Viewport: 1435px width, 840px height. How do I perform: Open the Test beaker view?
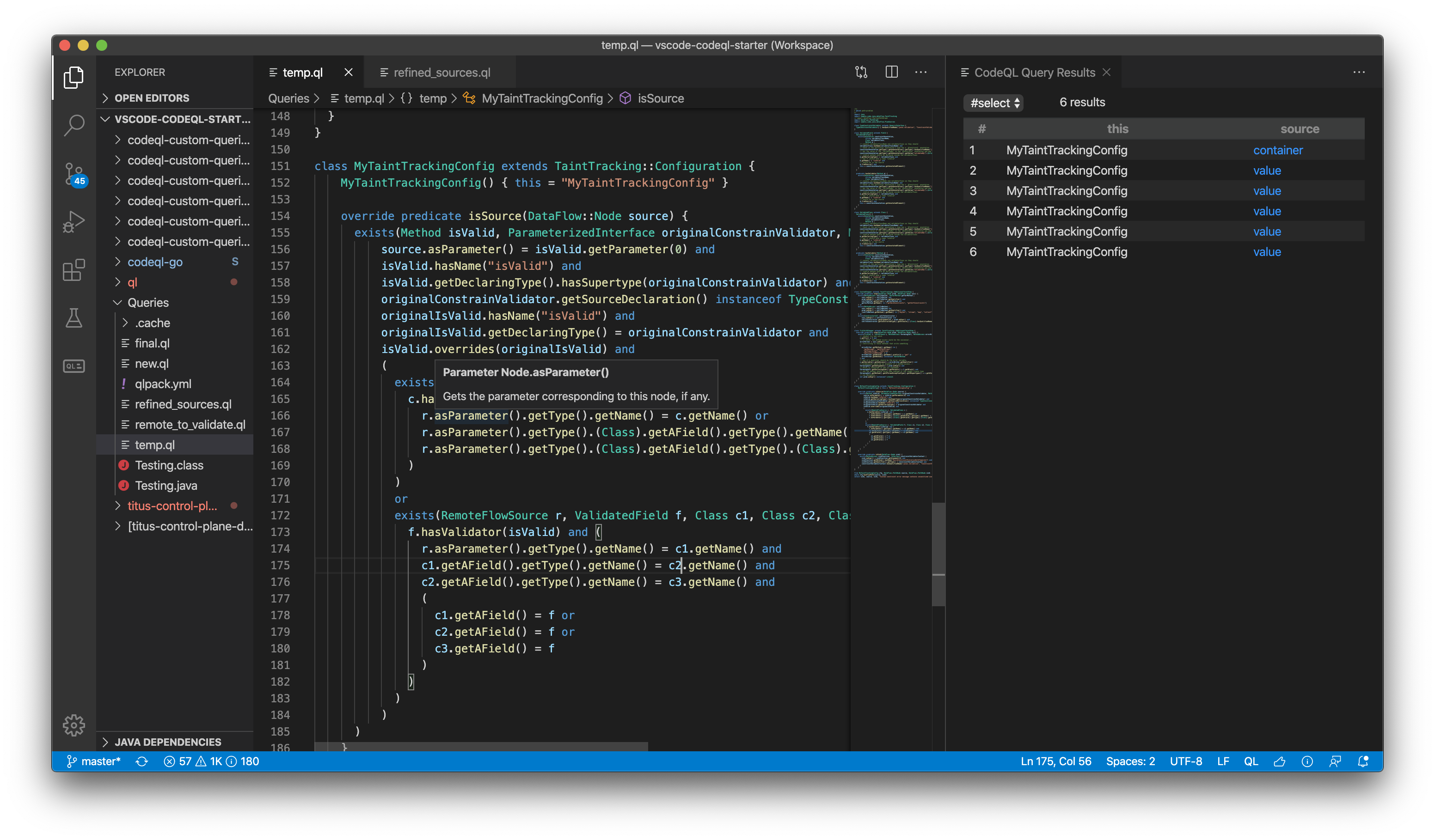pyautogui.click(x=74, y=317)
